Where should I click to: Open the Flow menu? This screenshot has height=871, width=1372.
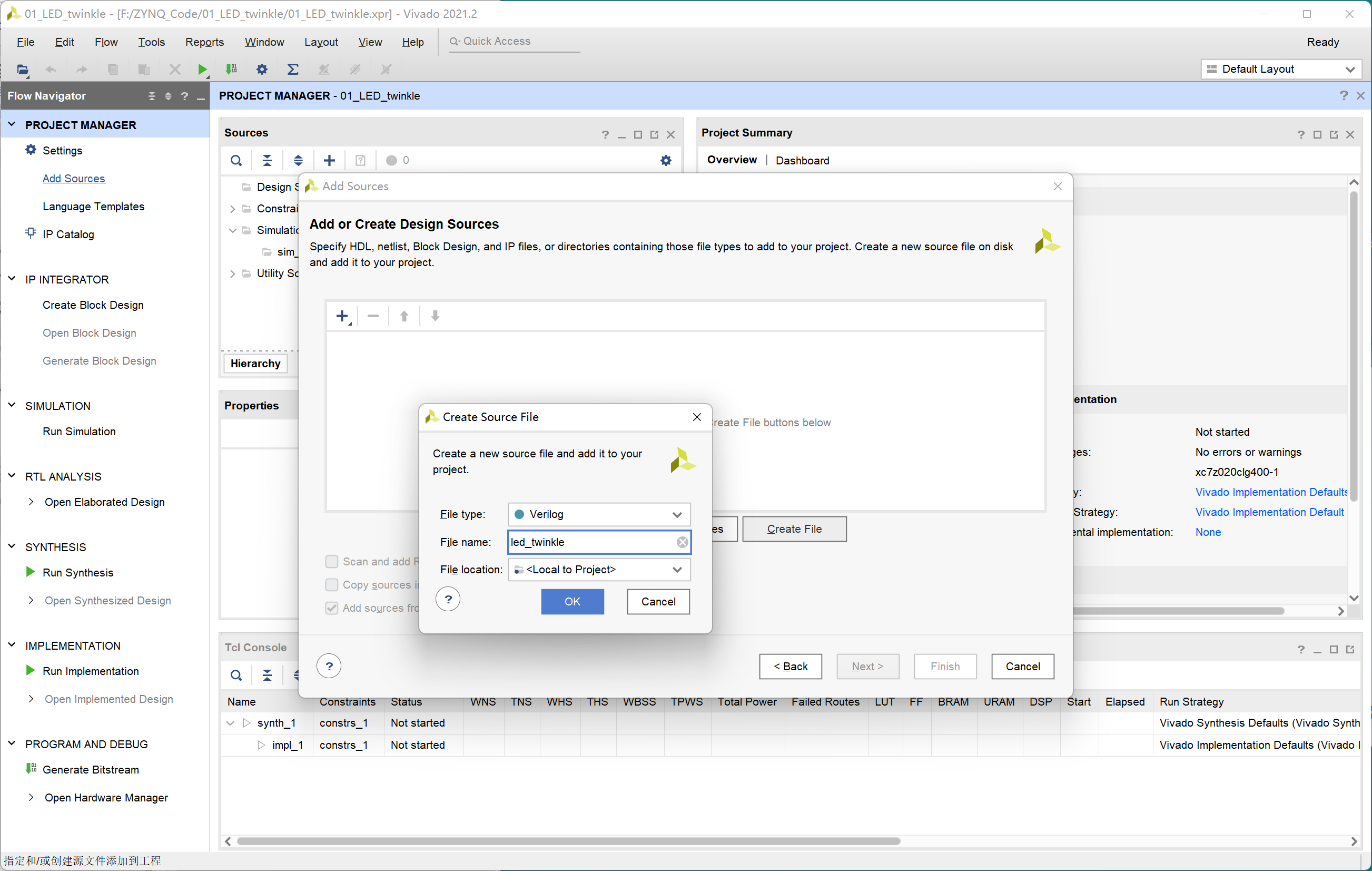106,42
